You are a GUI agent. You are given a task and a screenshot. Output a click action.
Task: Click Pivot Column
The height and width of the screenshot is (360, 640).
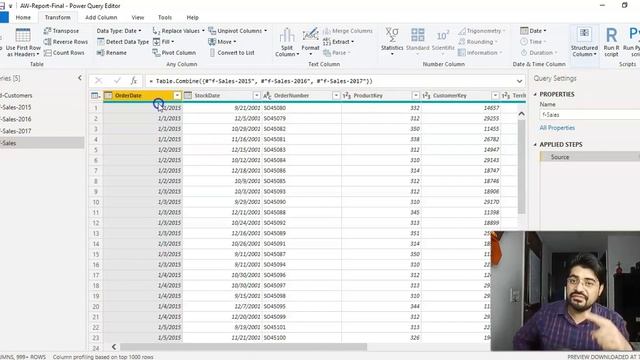(174, 53)
